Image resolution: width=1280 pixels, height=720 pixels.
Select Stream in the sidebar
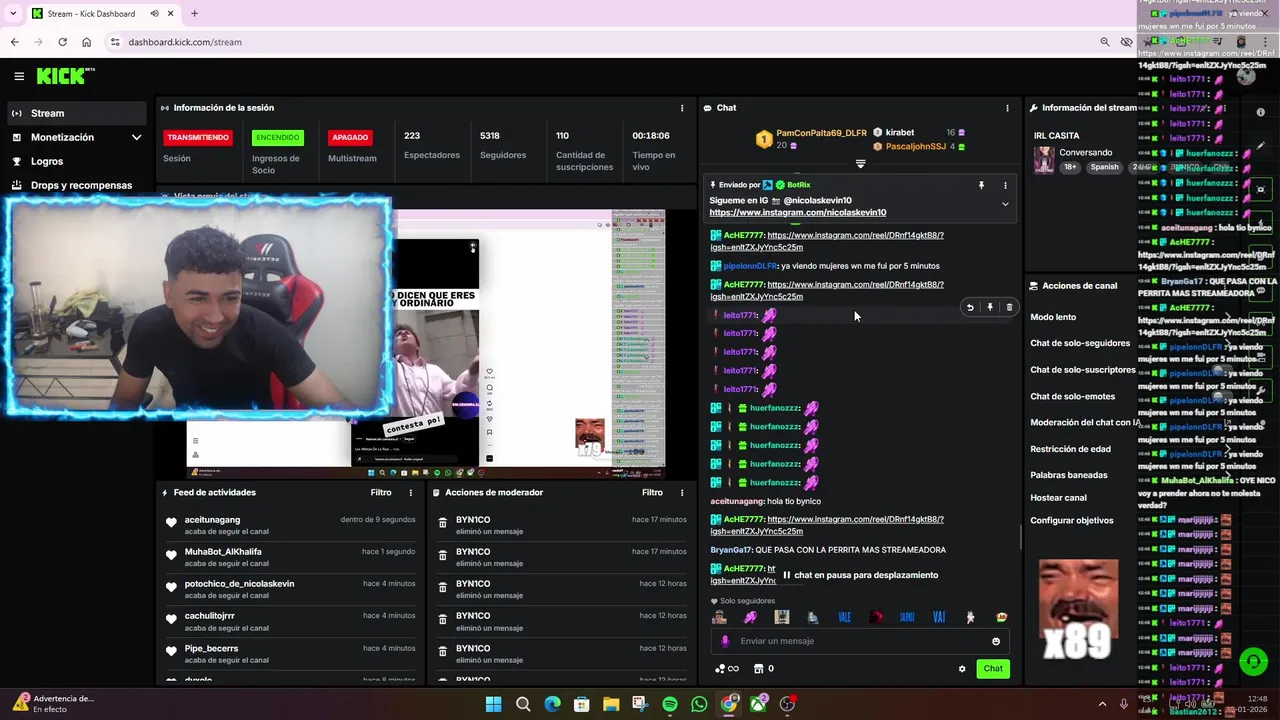[75, 113]
